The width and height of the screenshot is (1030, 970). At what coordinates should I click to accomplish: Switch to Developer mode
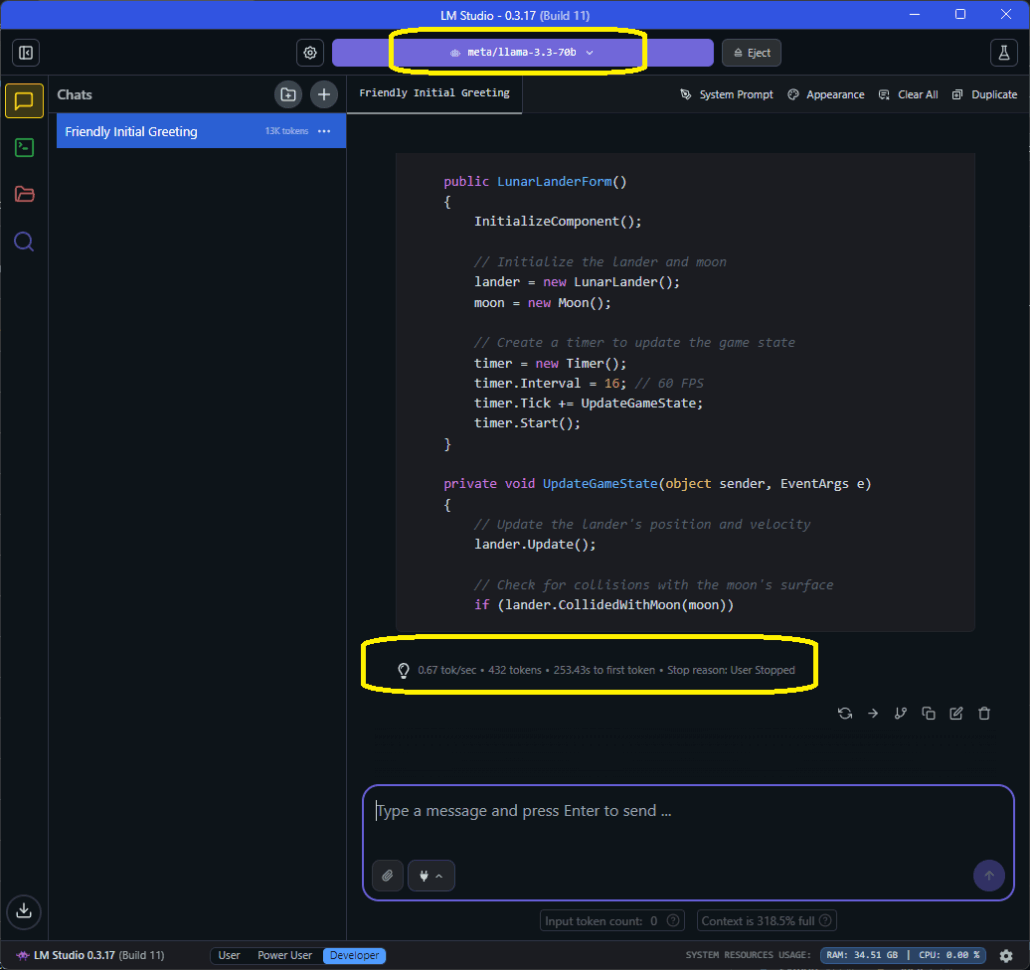coord(354,955)
